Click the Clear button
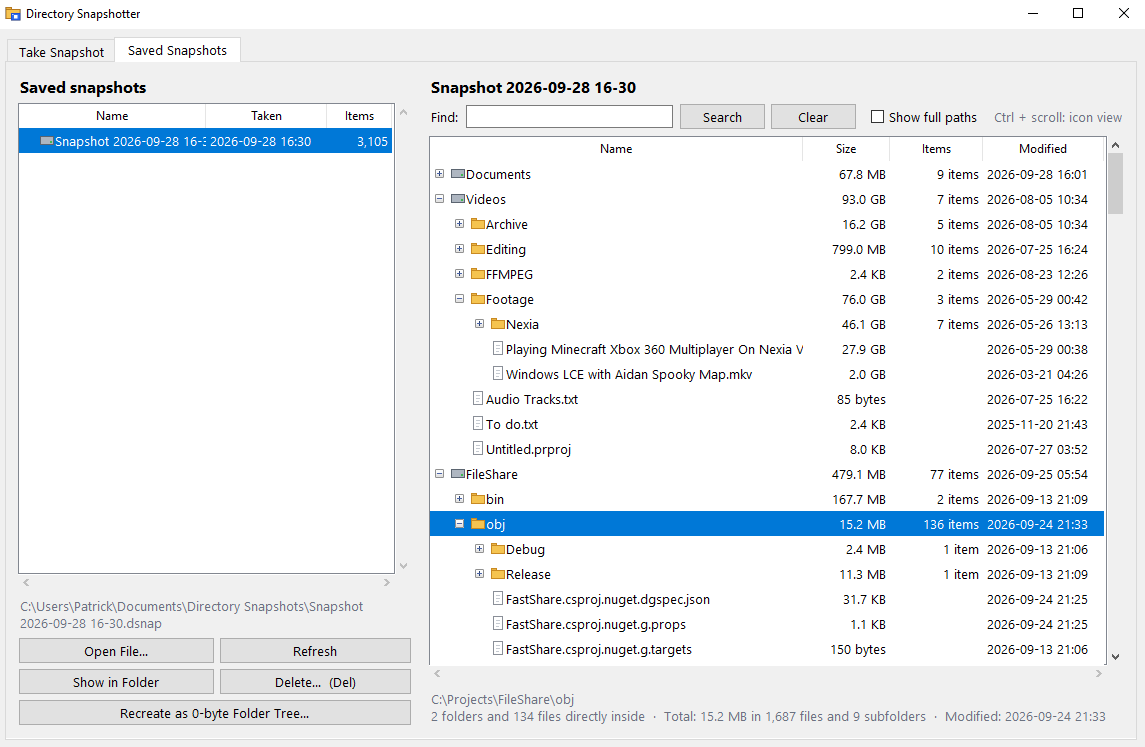This screenshot has height=747, width=1145. [x=813, y=117]
